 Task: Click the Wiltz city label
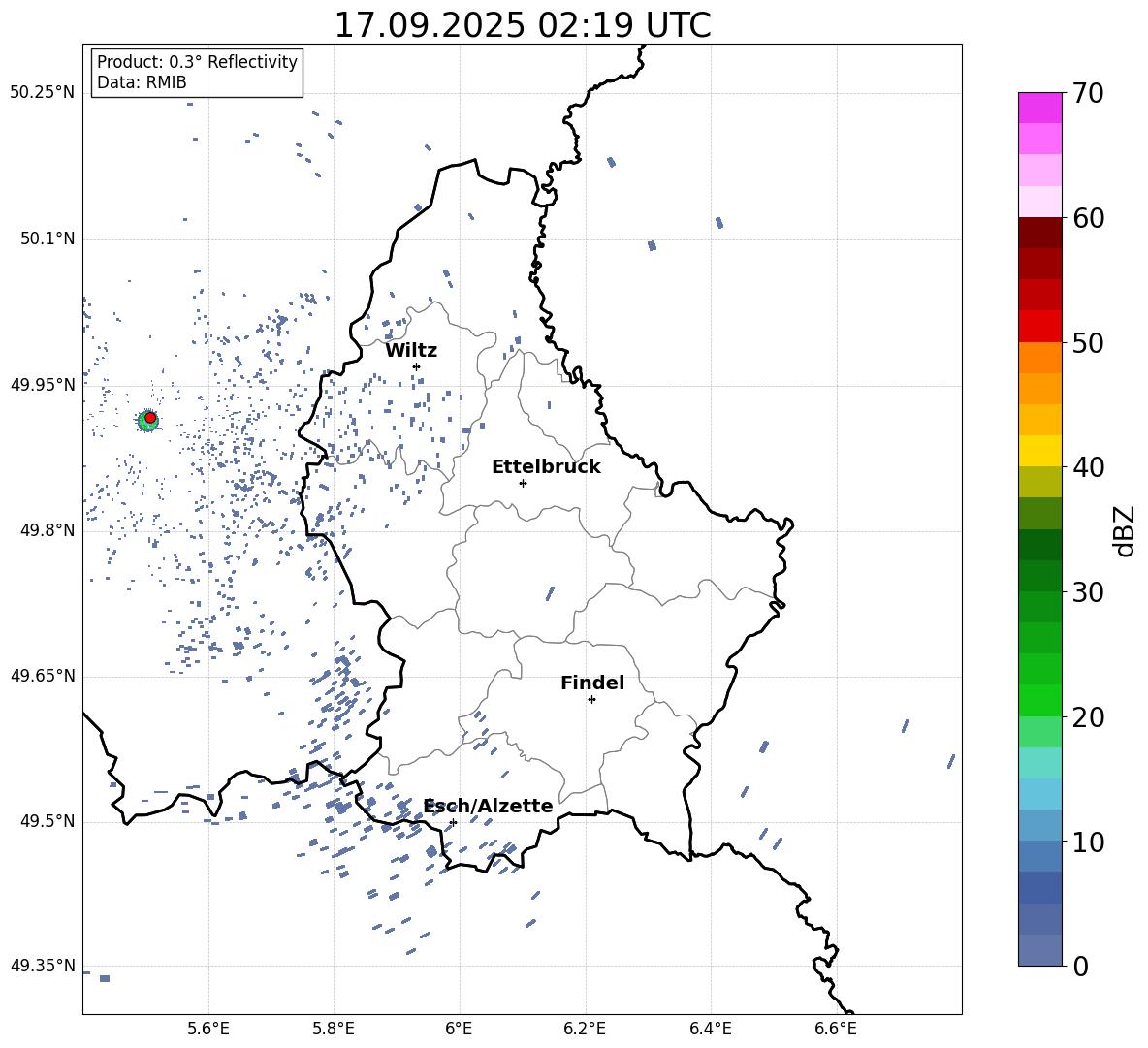click(411, 351)
